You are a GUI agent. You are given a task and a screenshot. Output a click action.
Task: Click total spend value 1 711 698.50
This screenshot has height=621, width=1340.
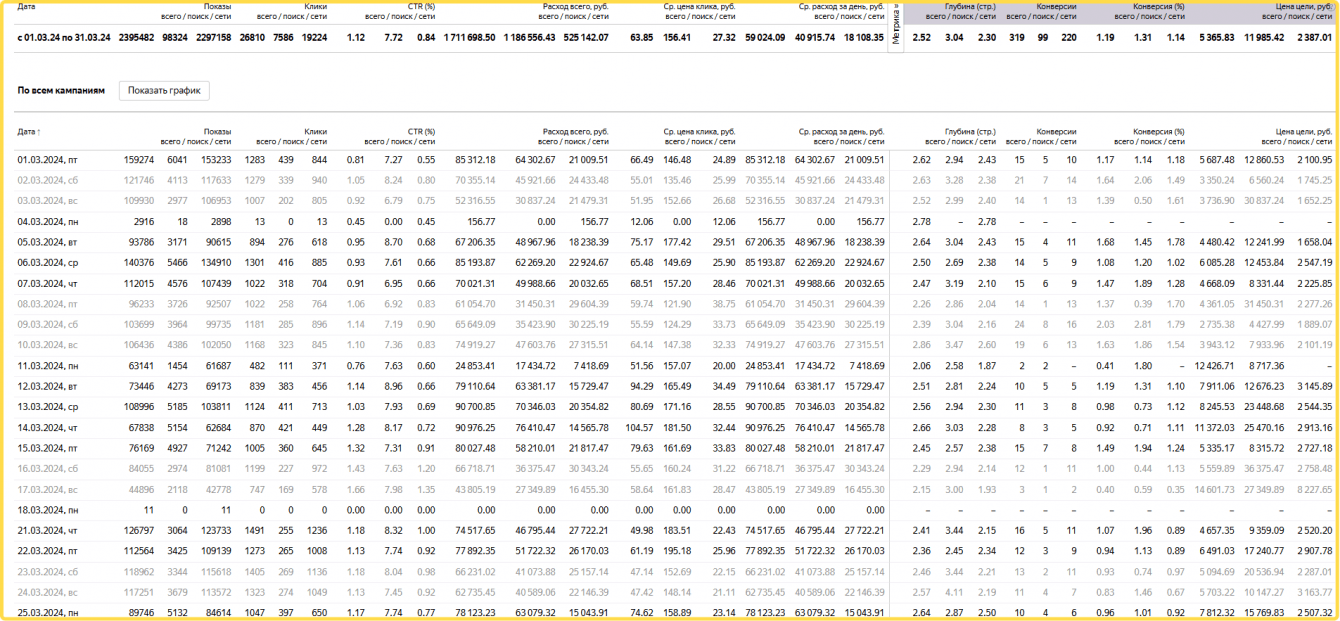[x=469, y=38]
